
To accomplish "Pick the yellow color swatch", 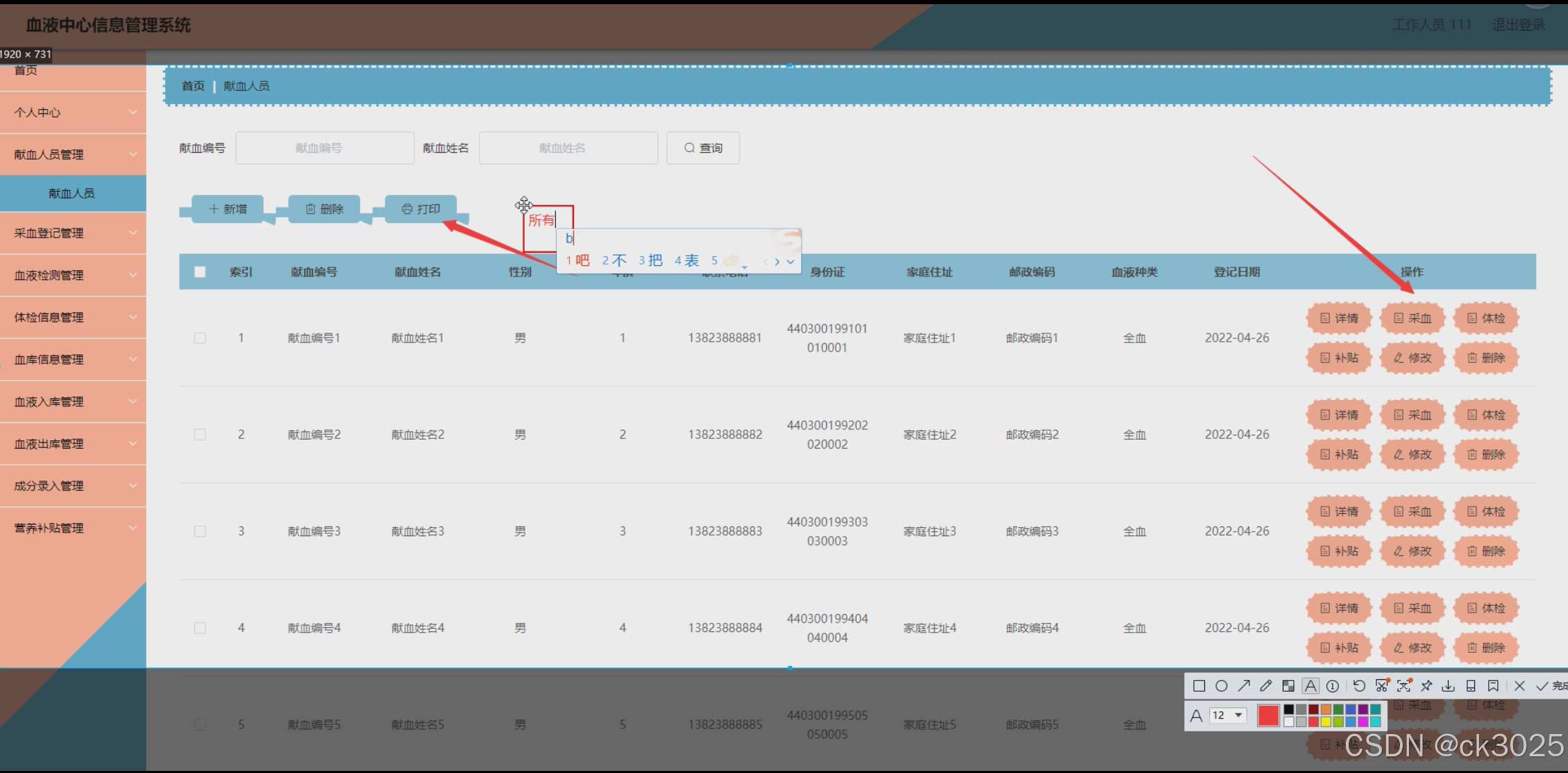I will (1326, 722).
